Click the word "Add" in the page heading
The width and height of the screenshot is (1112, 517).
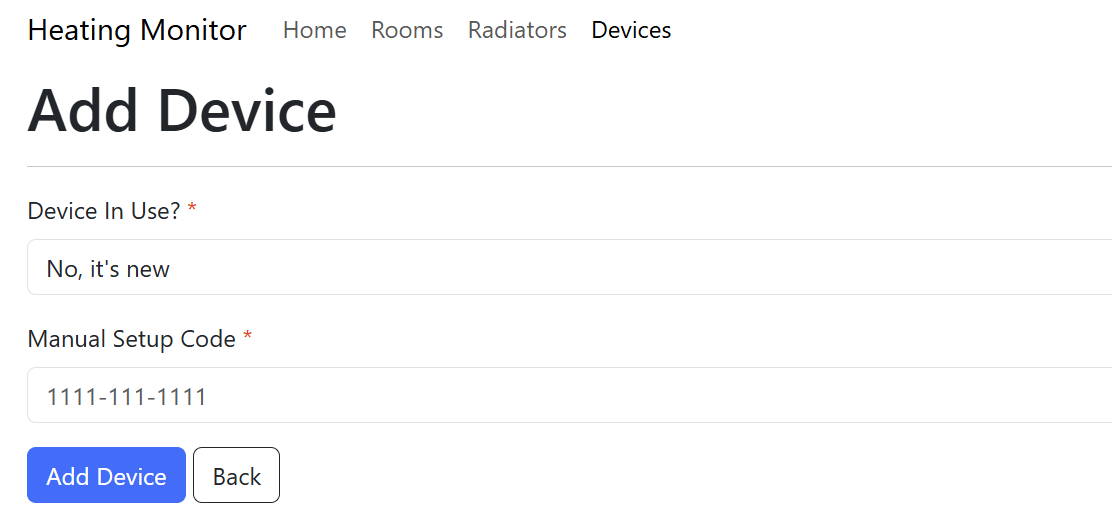tap(84, 110)
